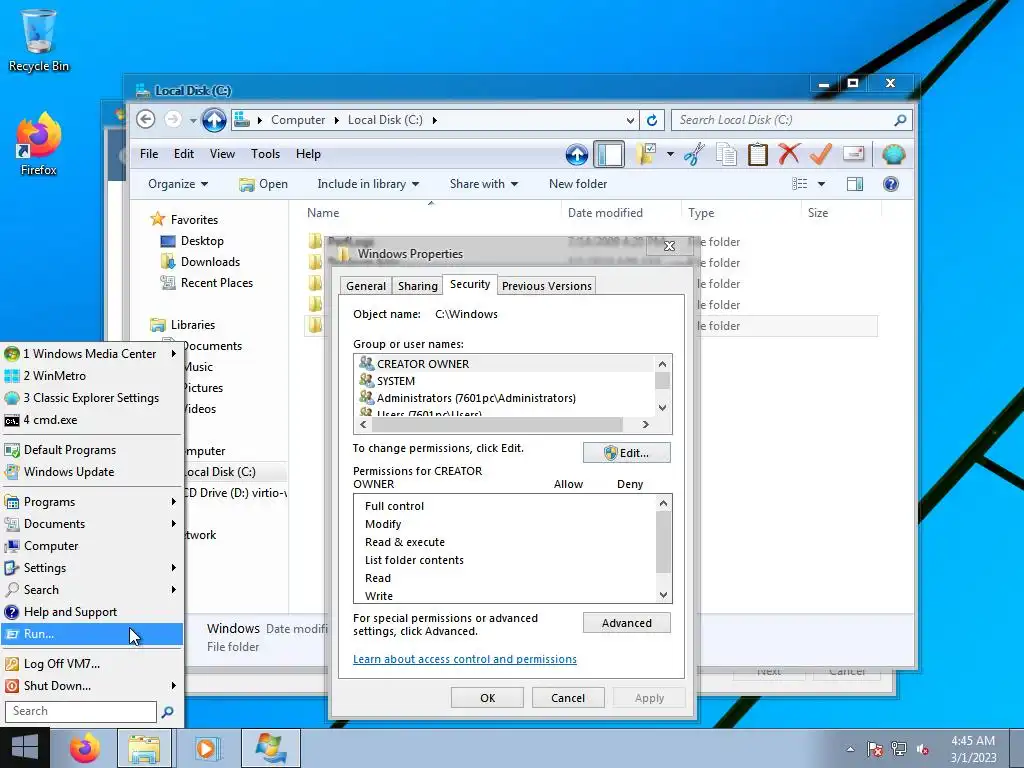
Task: Toggle the navigation pane toolbar icon
Action: point(609,155)
